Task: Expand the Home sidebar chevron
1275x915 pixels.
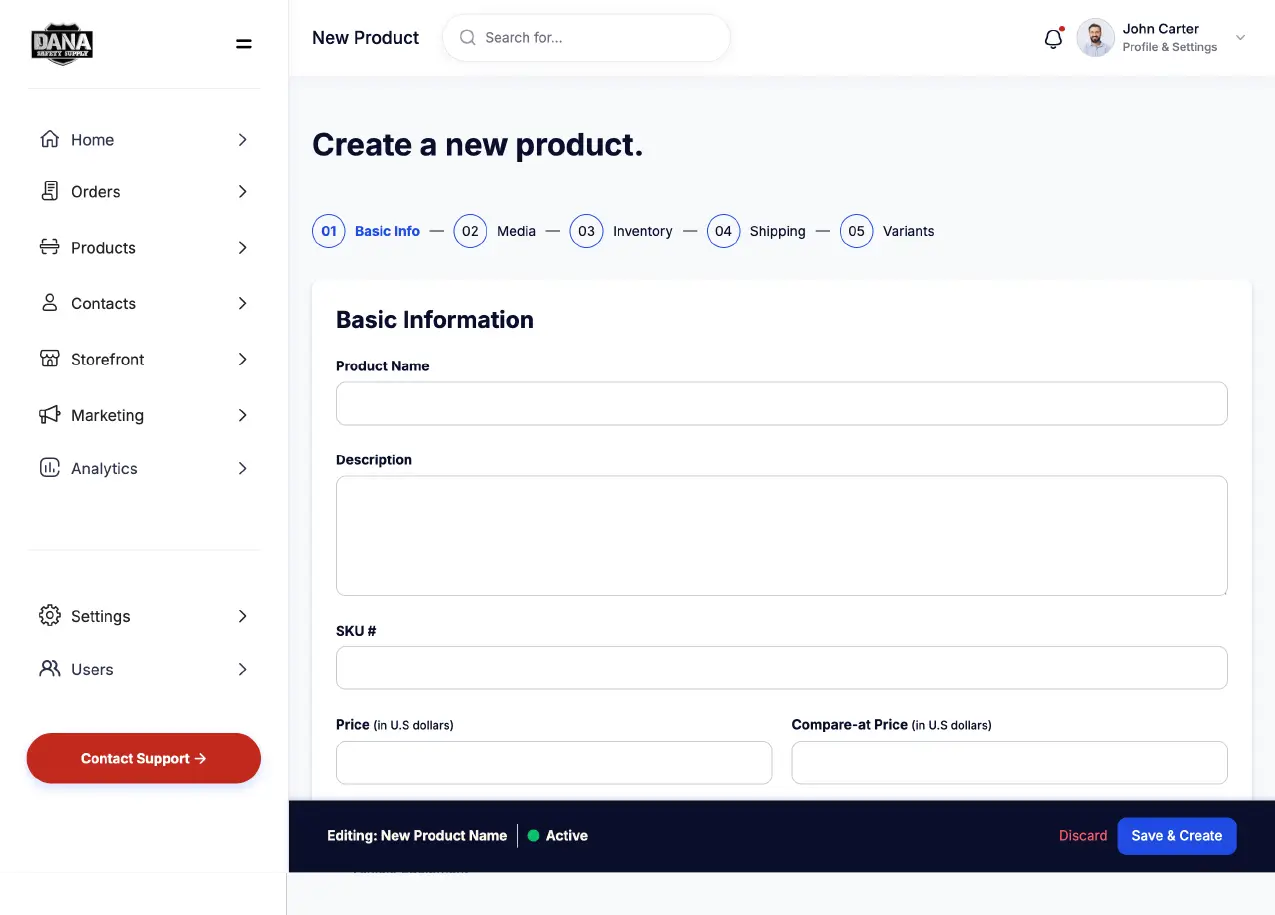Action: (241, 140)
